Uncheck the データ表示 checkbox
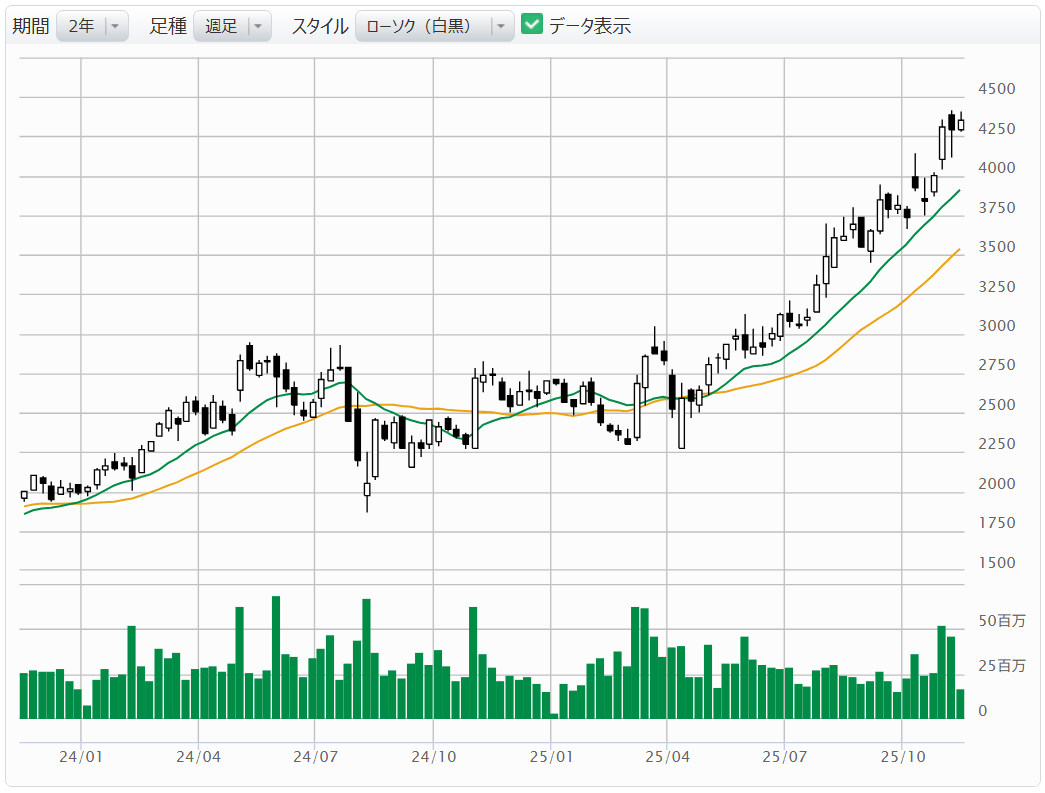This screenshot has height=793, width=1045. [532, 25]
